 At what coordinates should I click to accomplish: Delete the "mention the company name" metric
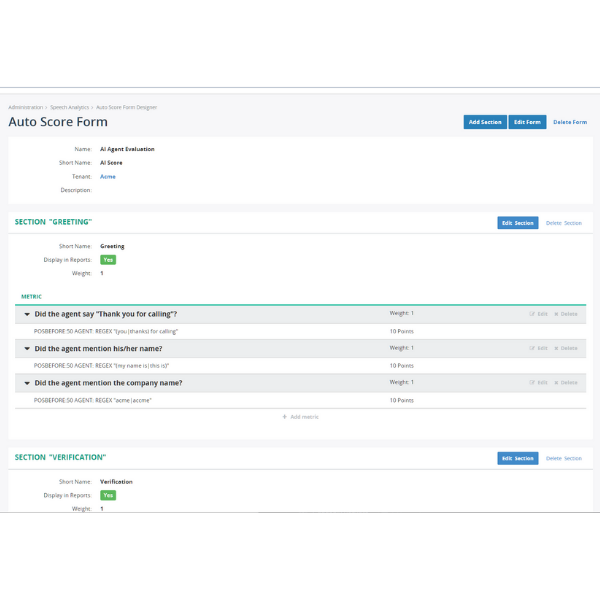pyautogui.click(x=566, y=382)
